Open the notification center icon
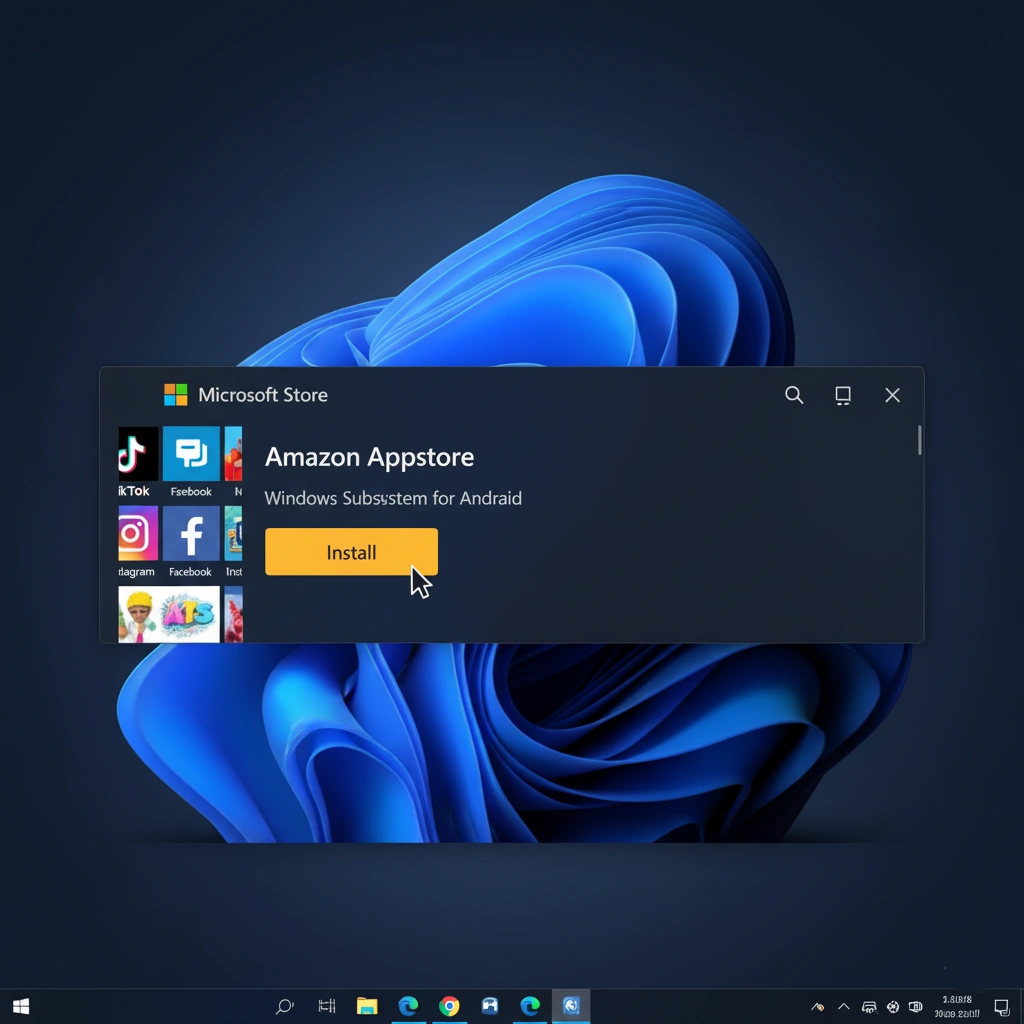The width and height of the screenshot is (1024, 1024). pos(1002,1006)
